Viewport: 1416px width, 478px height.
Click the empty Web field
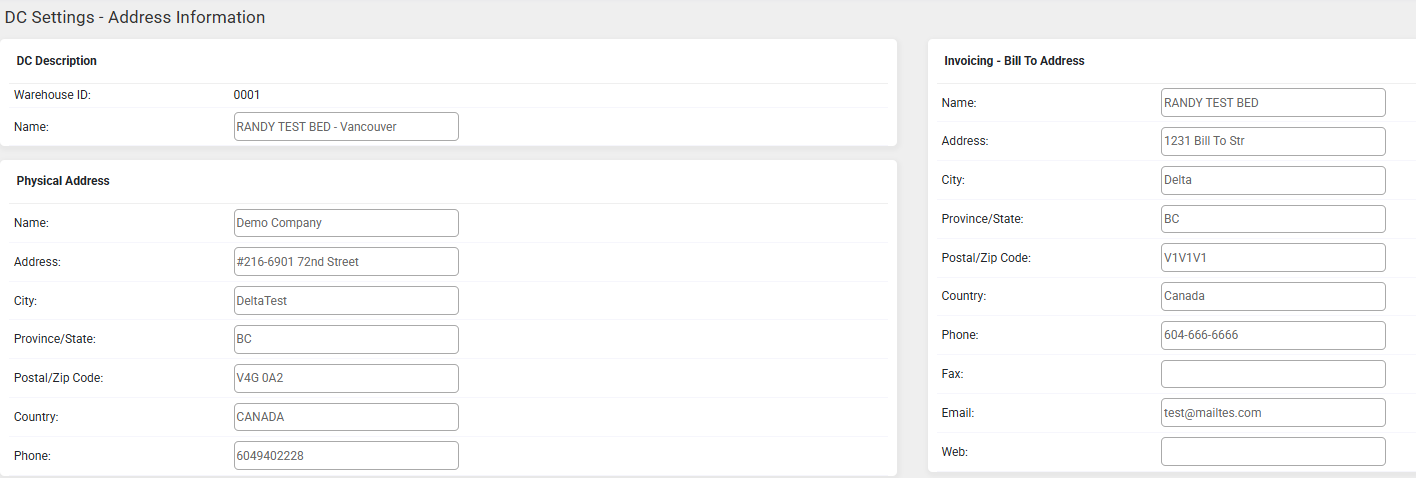tap(1273, 452)
